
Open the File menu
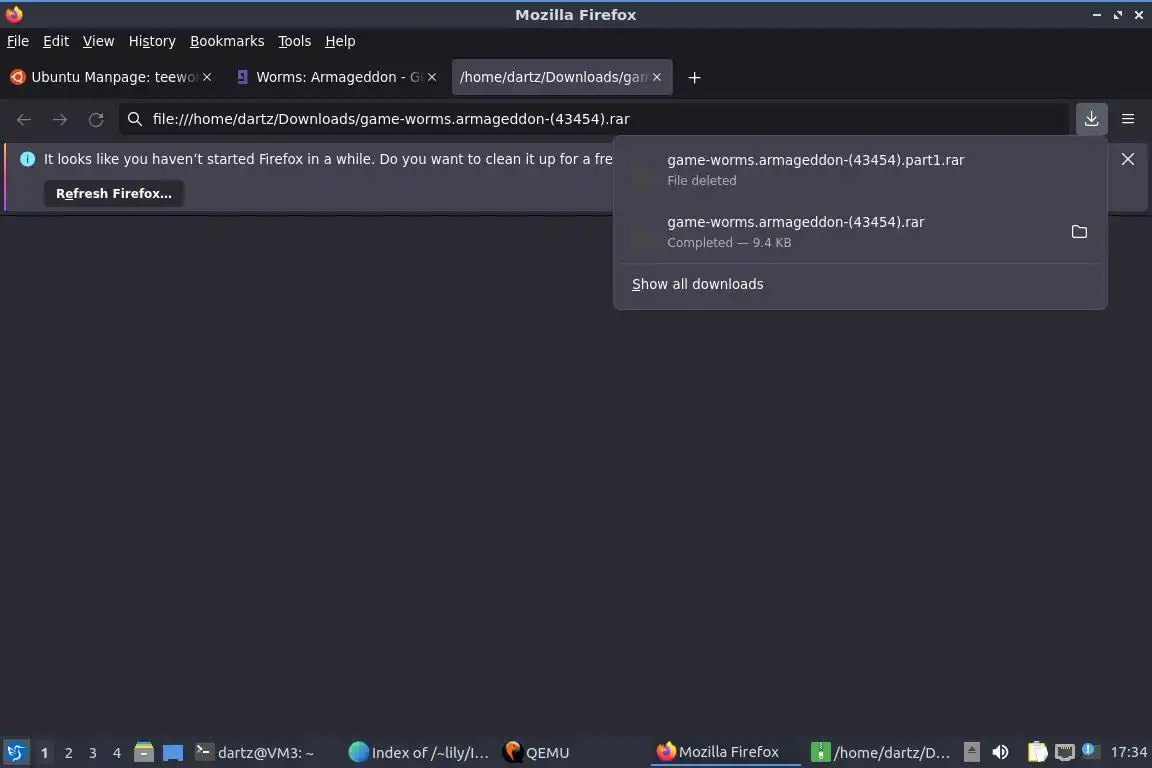(x=18, y=41)
